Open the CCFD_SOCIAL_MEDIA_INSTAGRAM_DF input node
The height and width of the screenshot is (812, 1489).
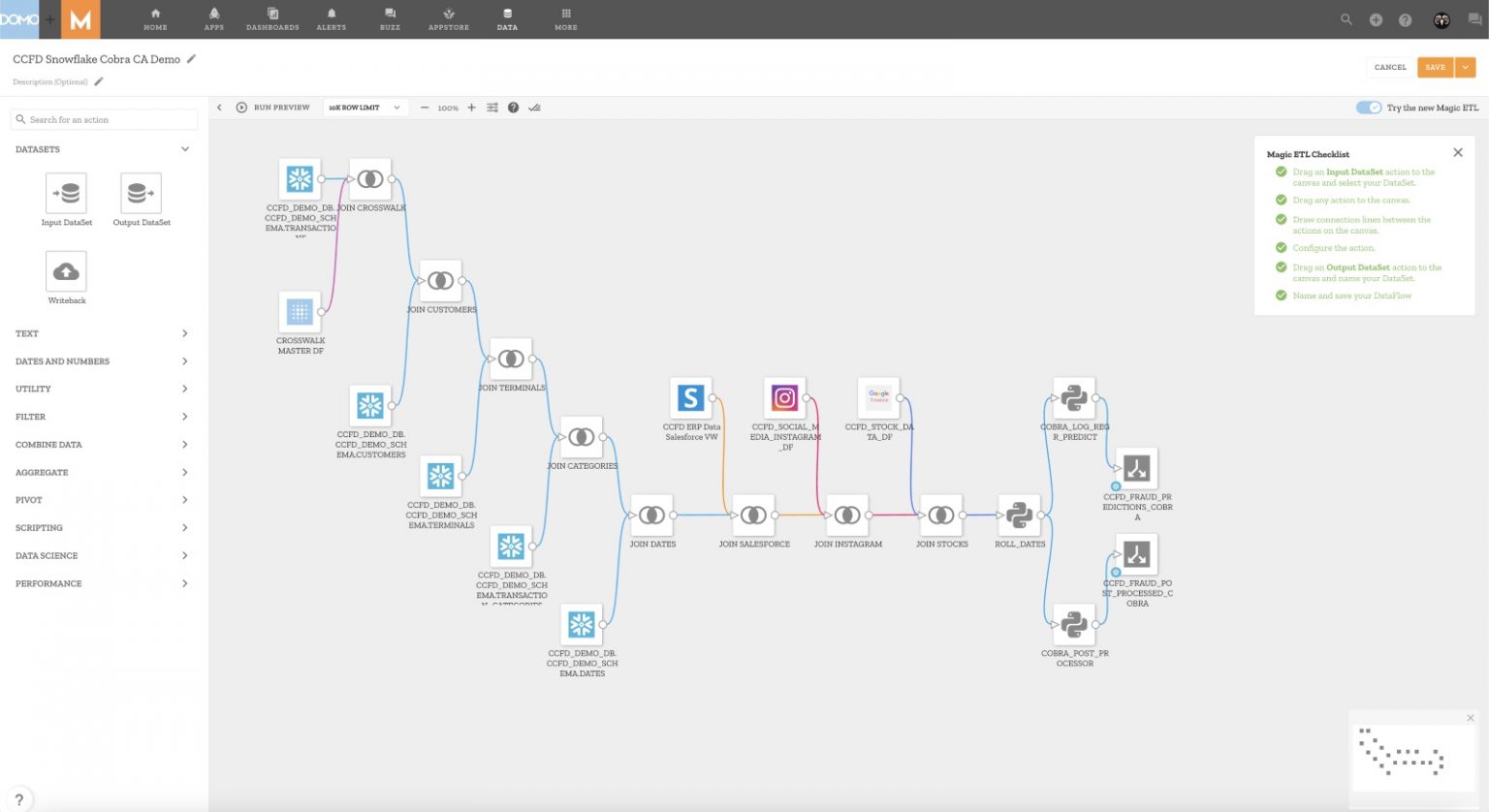click(x=784, y=396)
